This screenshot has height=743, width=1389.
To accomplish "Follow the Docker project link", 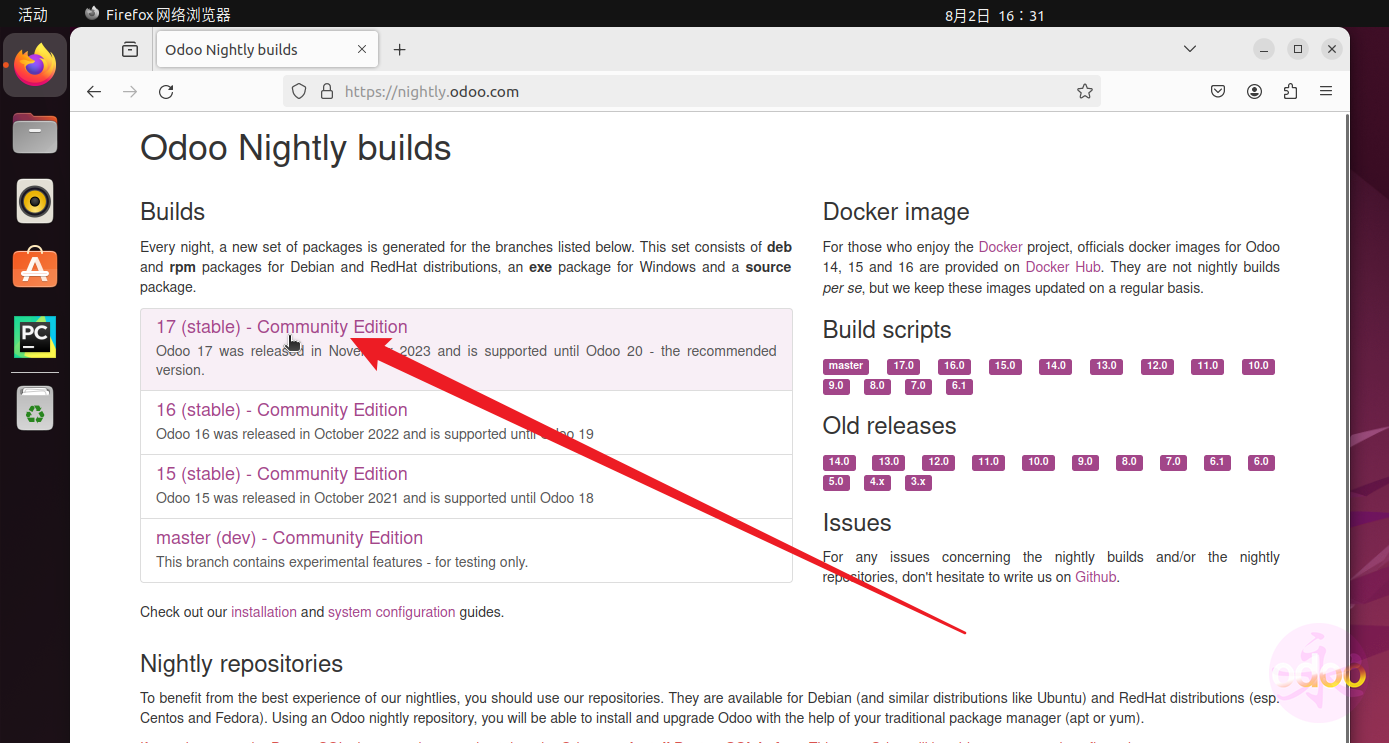I will click(x=1000, y=247).
